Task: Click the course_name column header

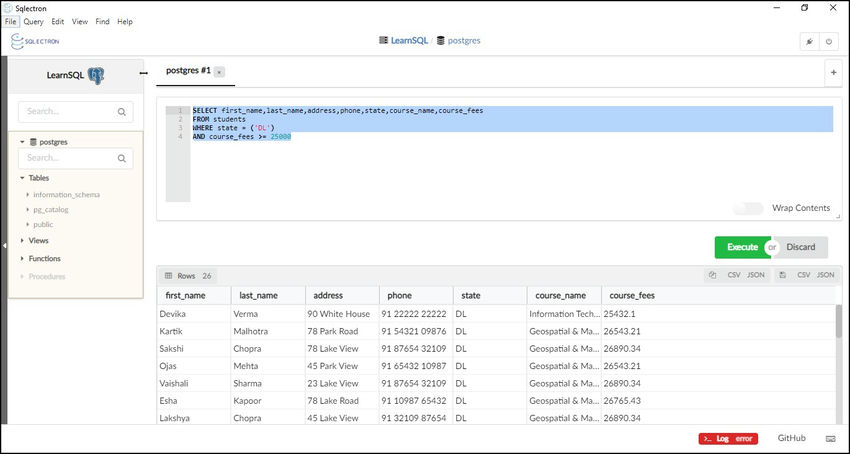Action: click(564, 296)
